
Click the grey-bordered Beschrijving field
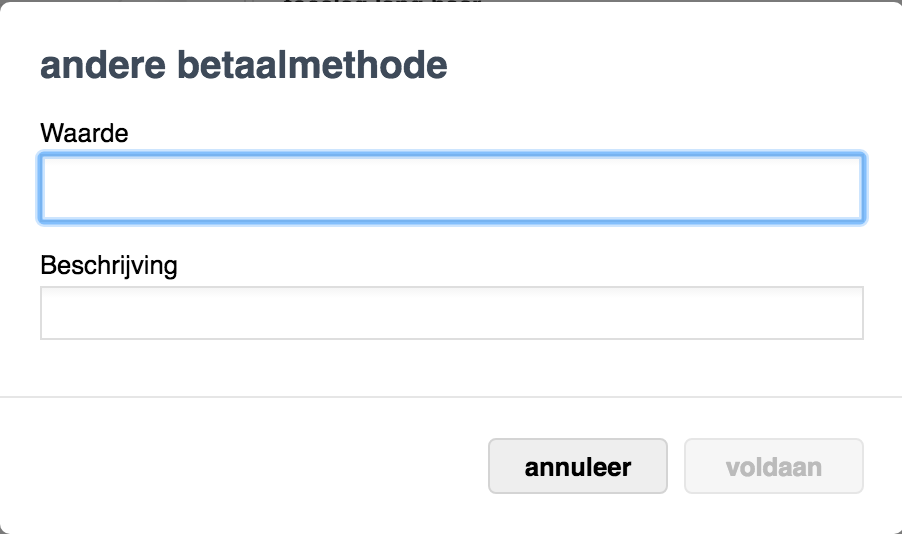coord(451,313)
